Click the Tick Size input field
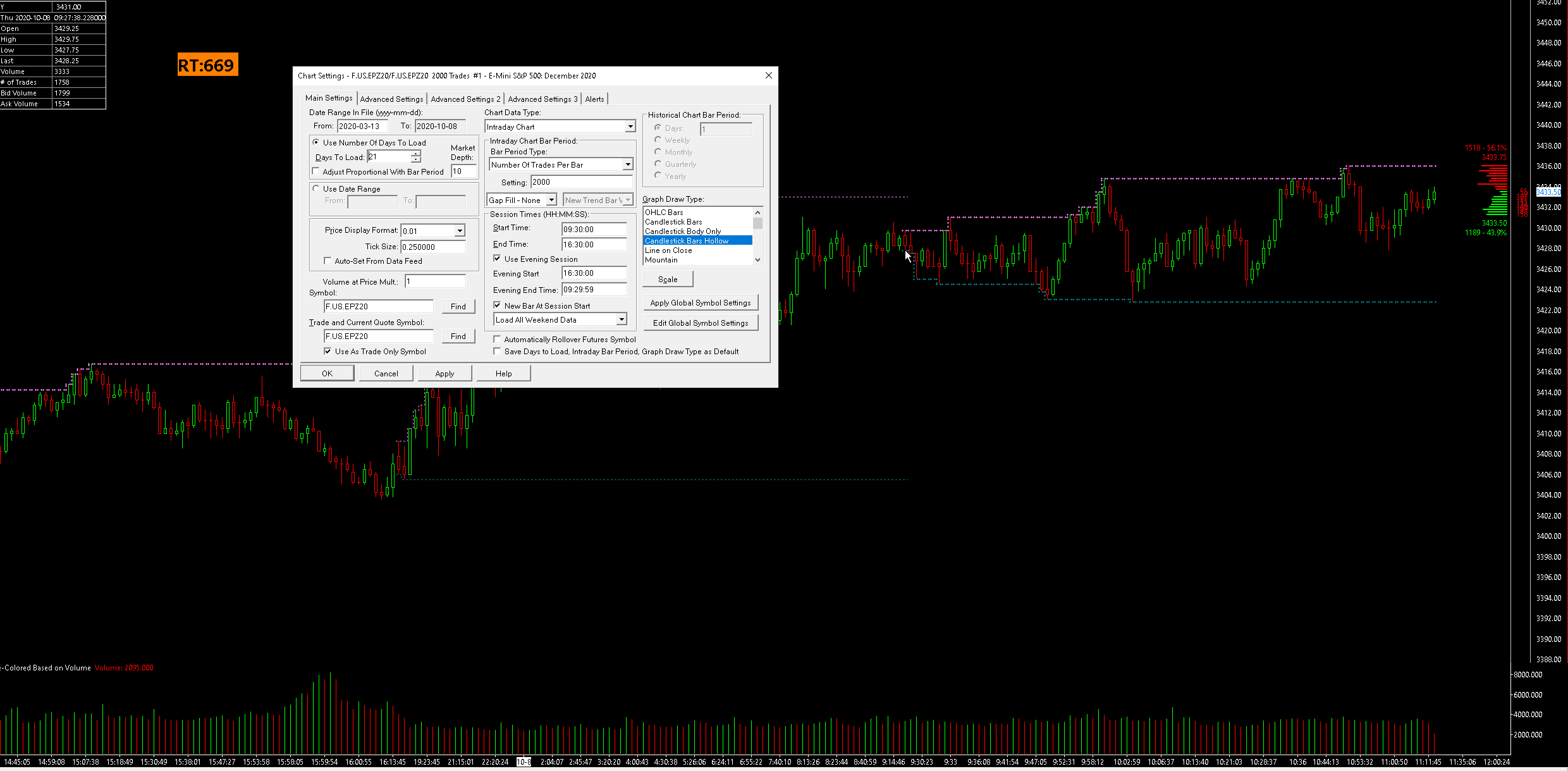The height and width of the screenshot is (771, 1568). 433,247
